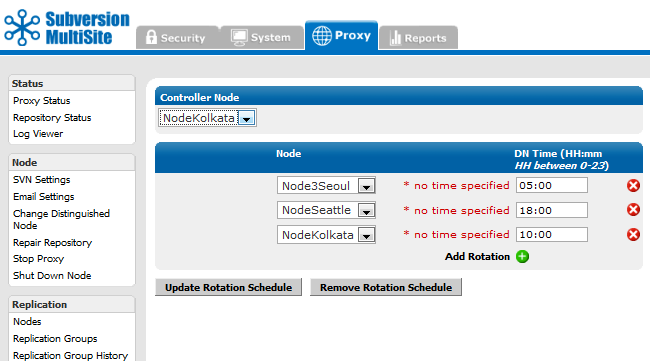Screen dimensions: 650x361
Task: Expand the Node3Seoul node dropdown
Action: click(326, 186)
